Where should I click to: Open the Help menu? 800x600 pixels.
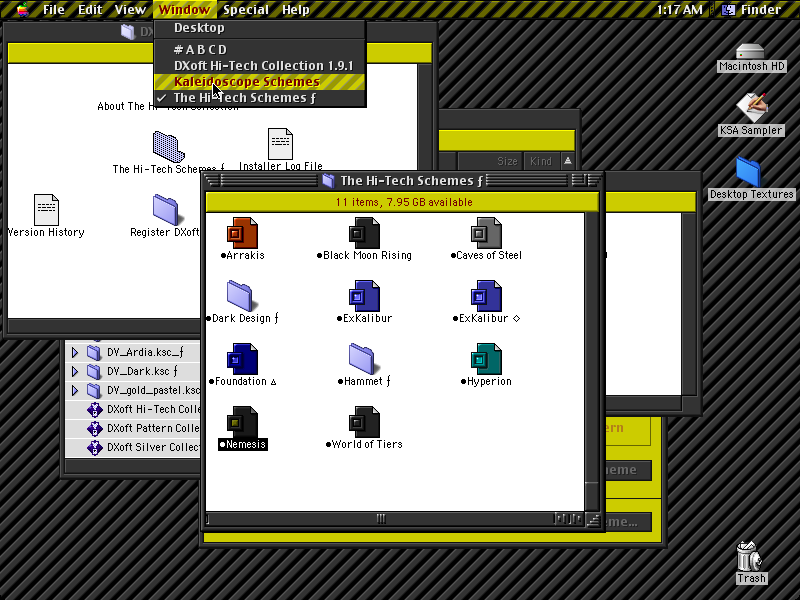tap(296, 9)
